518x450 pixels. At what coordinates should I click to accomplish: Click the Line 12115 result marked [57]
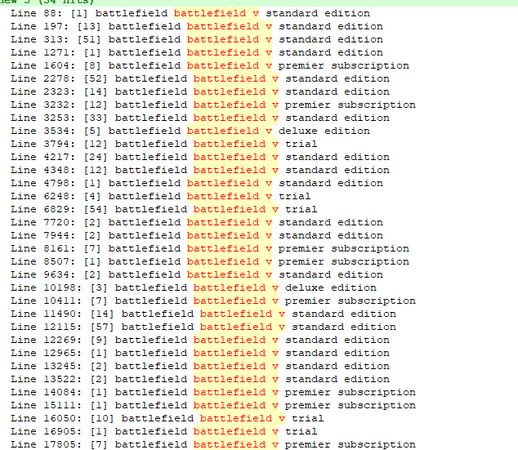point(203,327)
